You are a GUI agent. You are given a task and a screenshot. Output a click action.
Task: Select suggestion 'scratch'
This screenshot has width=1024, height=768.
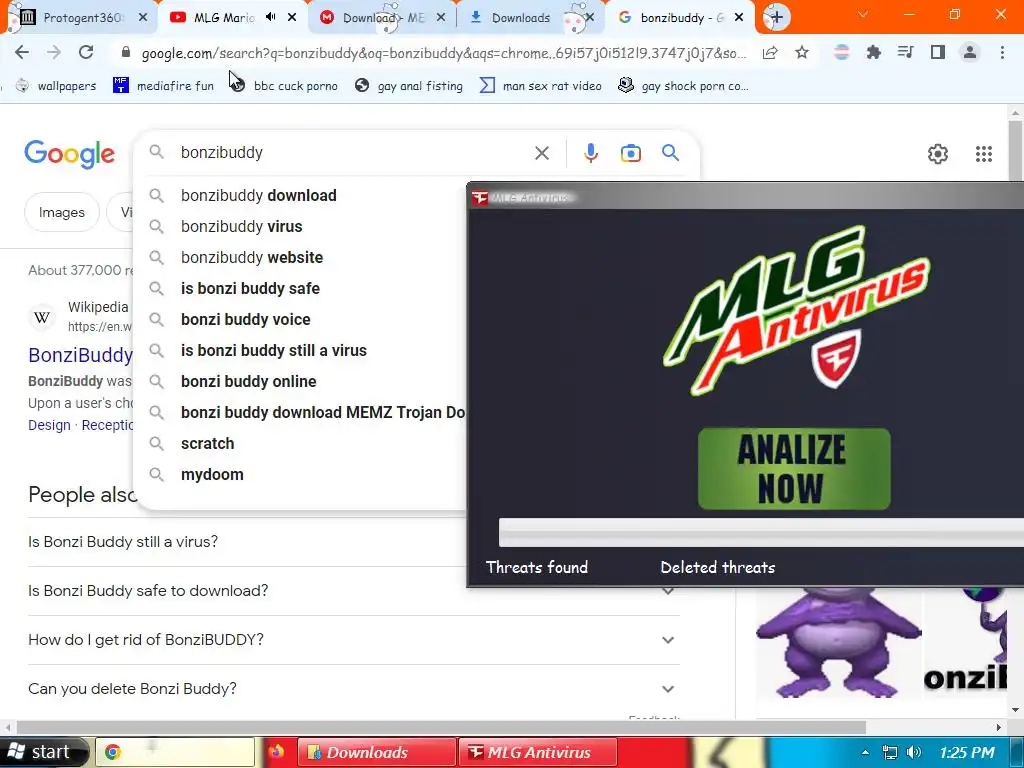pos(301,443)
